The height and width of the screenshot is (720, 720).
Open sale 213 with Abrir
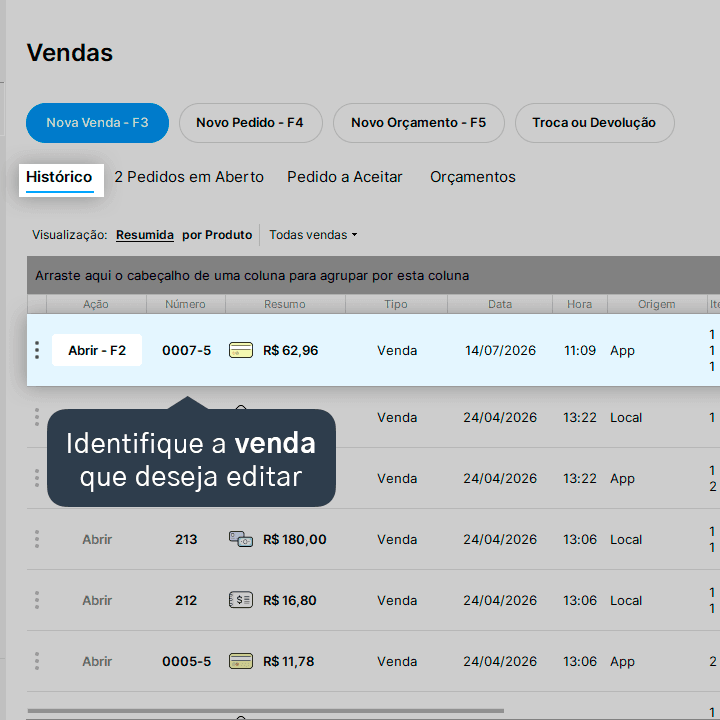tap(97, 539)
